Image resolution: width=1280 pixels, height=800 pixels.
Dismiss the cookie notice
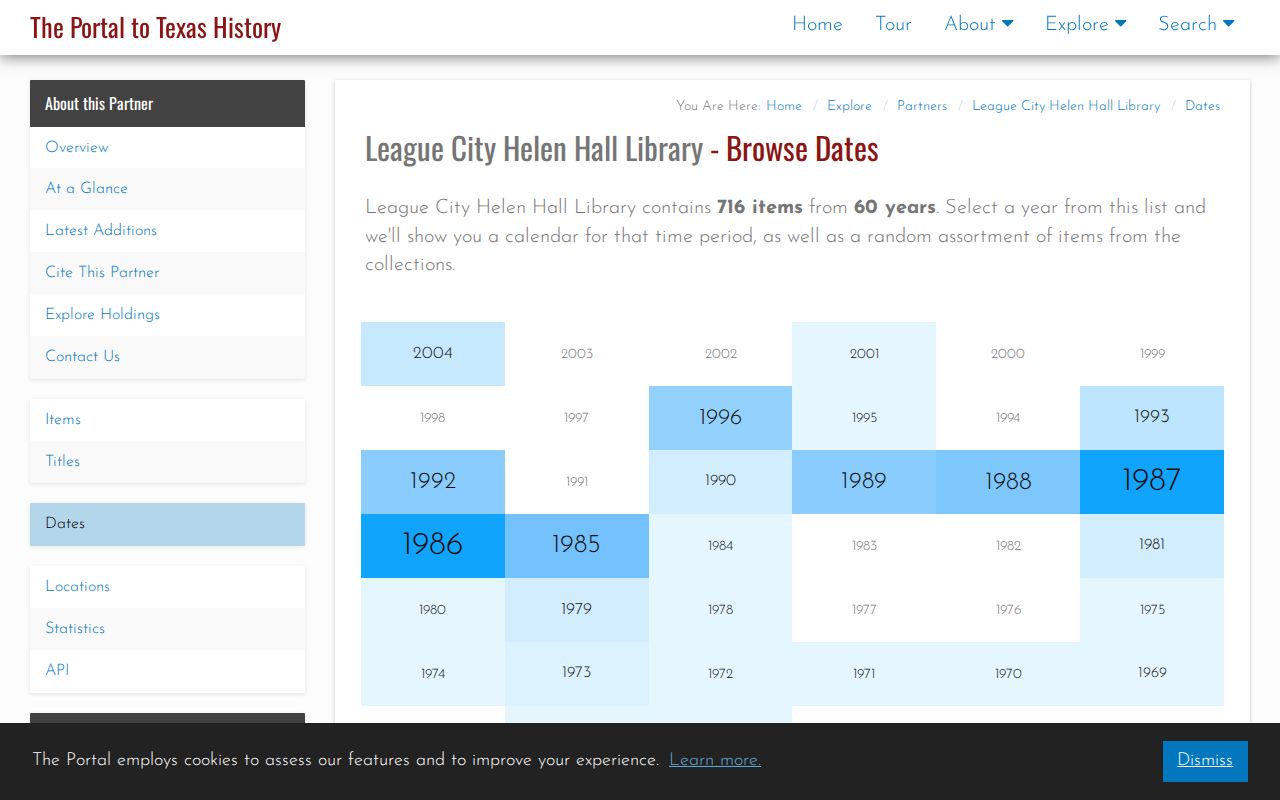[1205, 761]
